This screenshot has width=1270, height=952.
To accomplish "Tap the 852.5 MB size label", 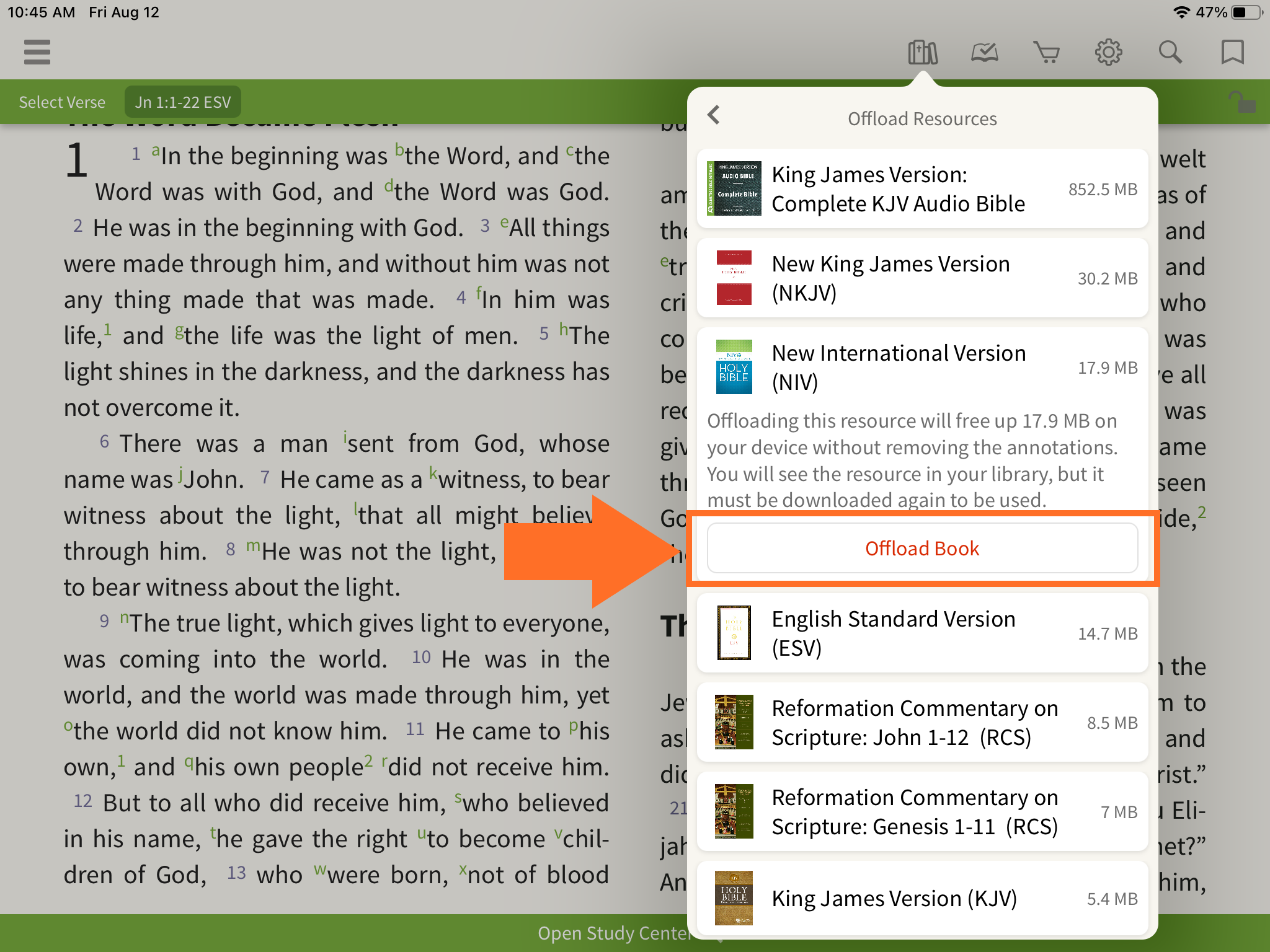I will click(x=1103, y=190).
